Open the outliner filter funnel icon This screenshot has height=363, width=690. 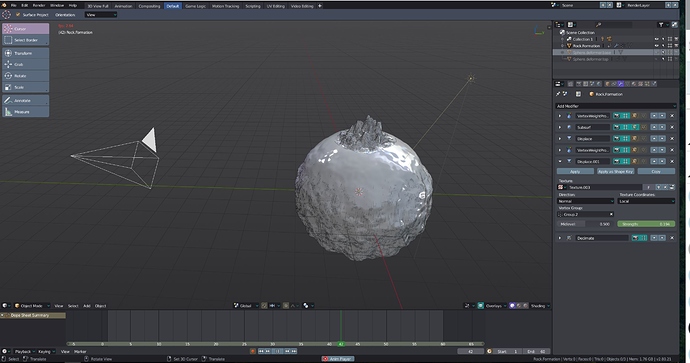coord(661,25)
